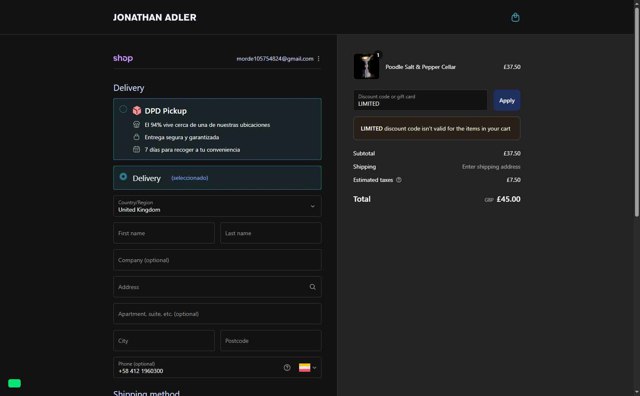Image resolution: width=640 pixels, height=396 pixels.
Task: Open the Shop Pay logo link
Action: [123, 58]
